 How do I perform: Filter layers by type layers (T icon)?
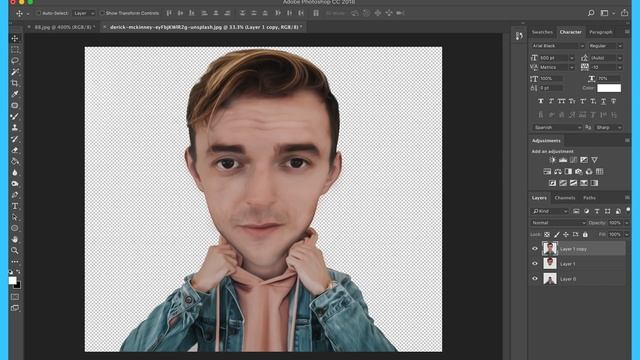597,211
